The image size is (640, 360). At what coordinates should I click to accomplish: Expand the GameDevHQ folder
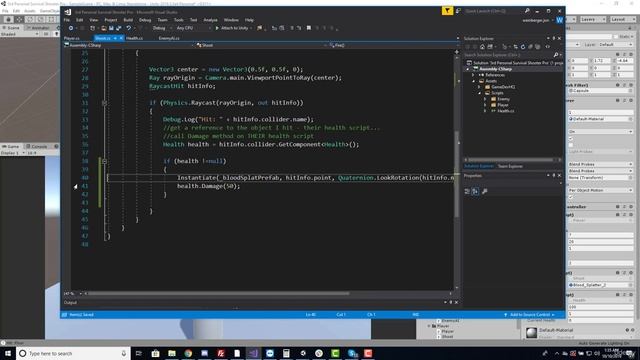tap(479, 87)
